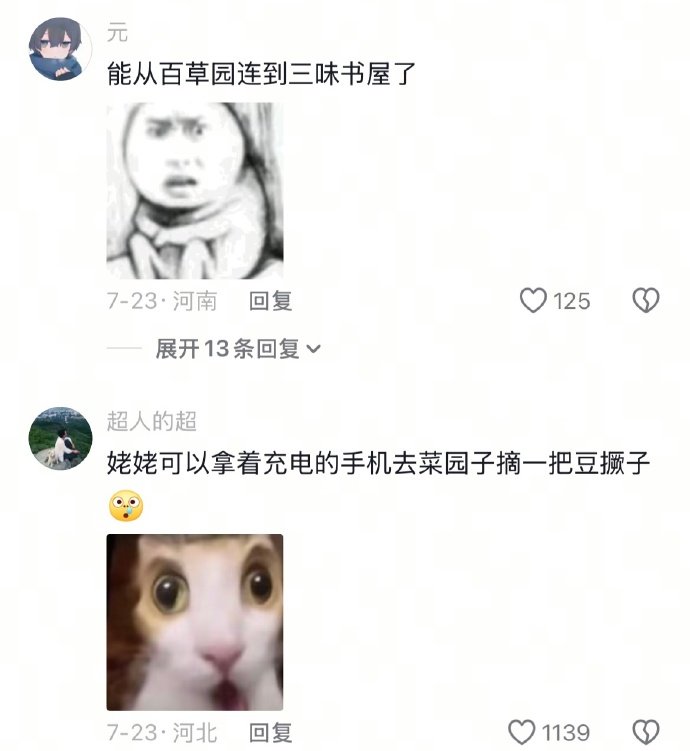Click the 125 like count
The width and height of the screenshot is (690, 751).
[572, 301]
